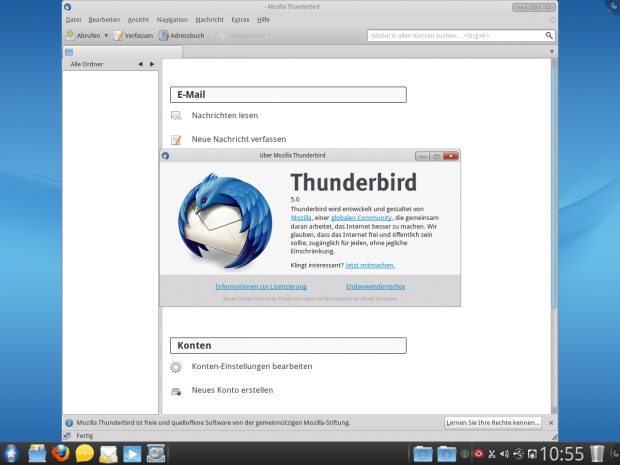Open the Adressbuch address book
The height and width of the screenshot is (465, 620).
(x=182, y=36)
